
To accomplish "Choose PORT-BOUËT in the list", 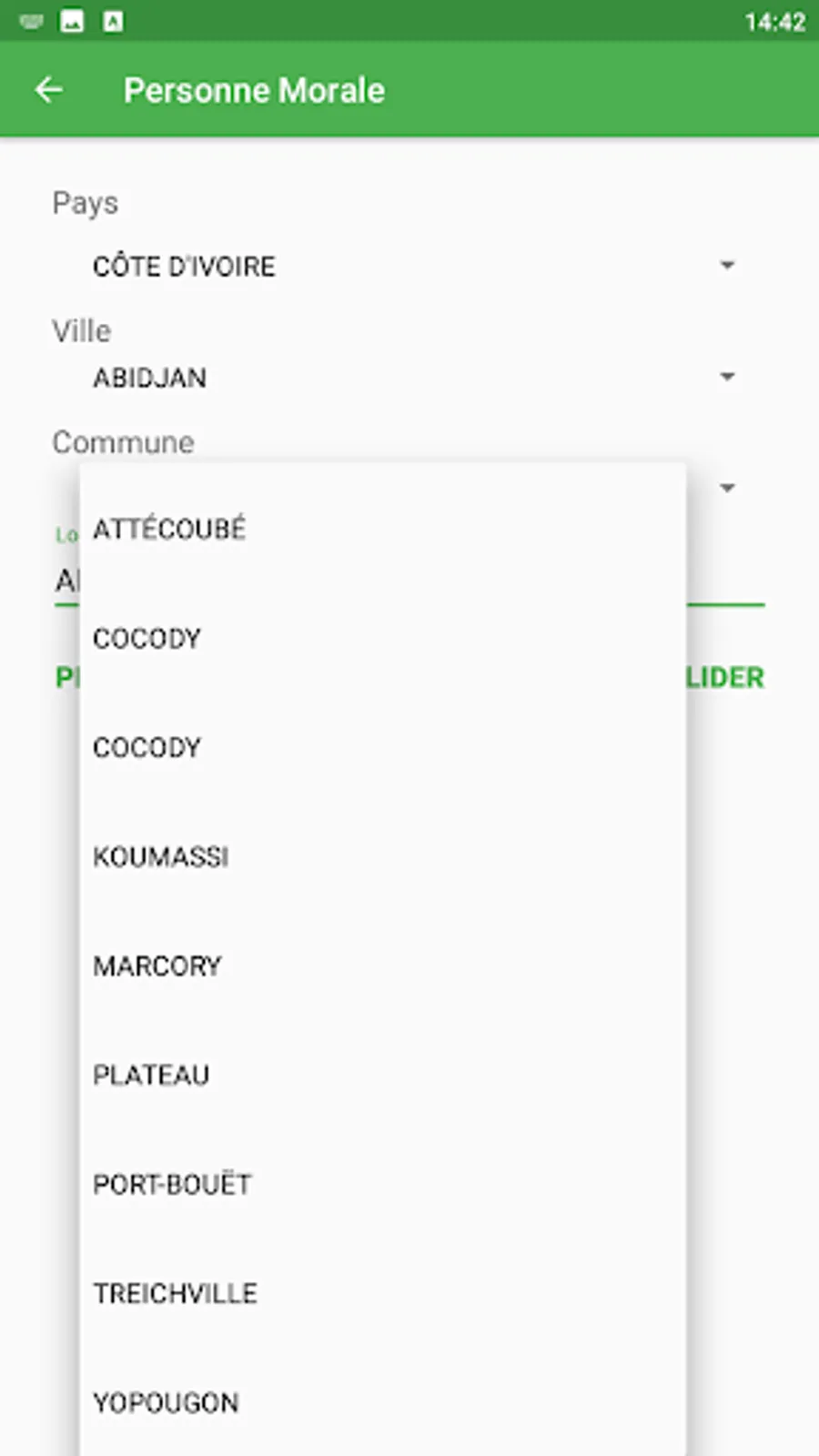I will [x=172, y=1185].
